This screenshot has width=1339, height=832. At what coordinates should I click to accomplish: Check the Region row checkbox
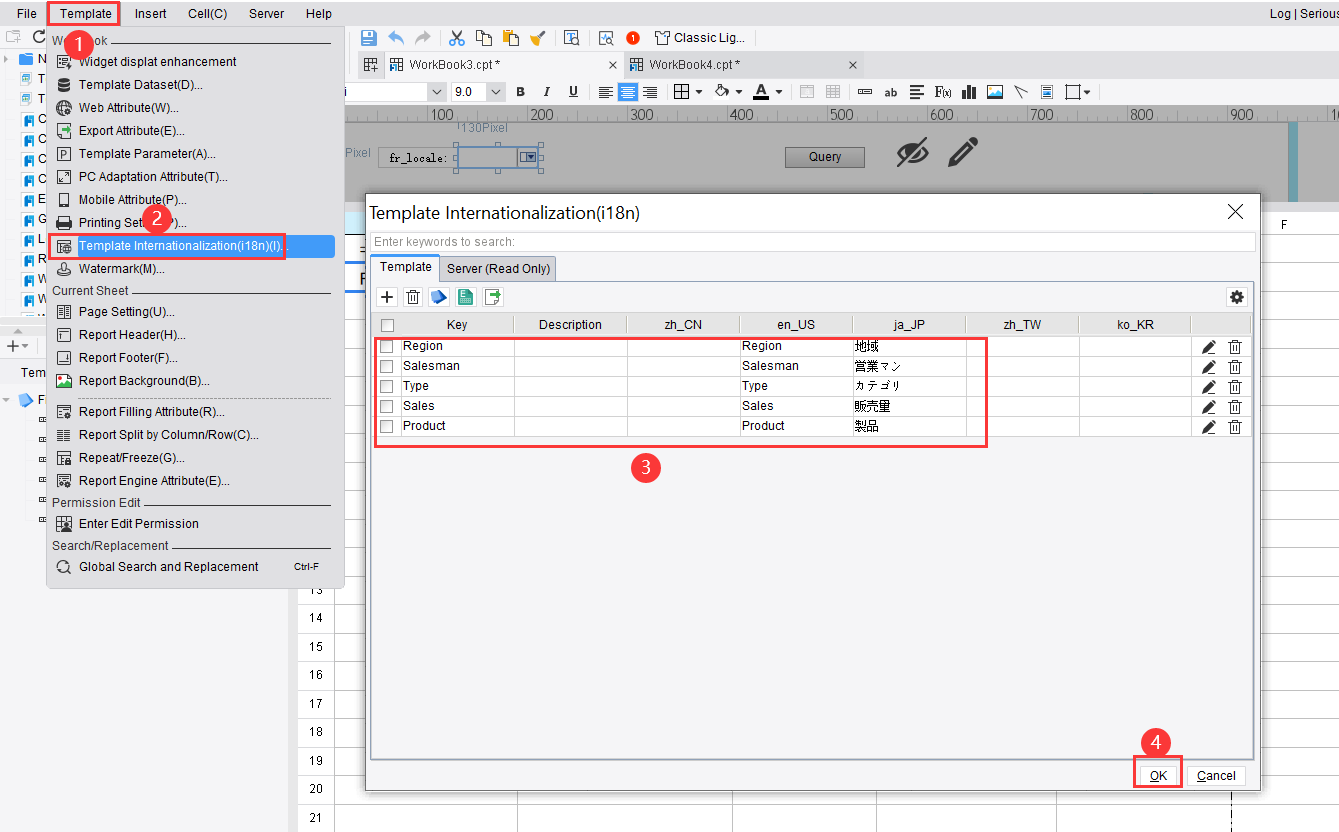click(386, 346)
